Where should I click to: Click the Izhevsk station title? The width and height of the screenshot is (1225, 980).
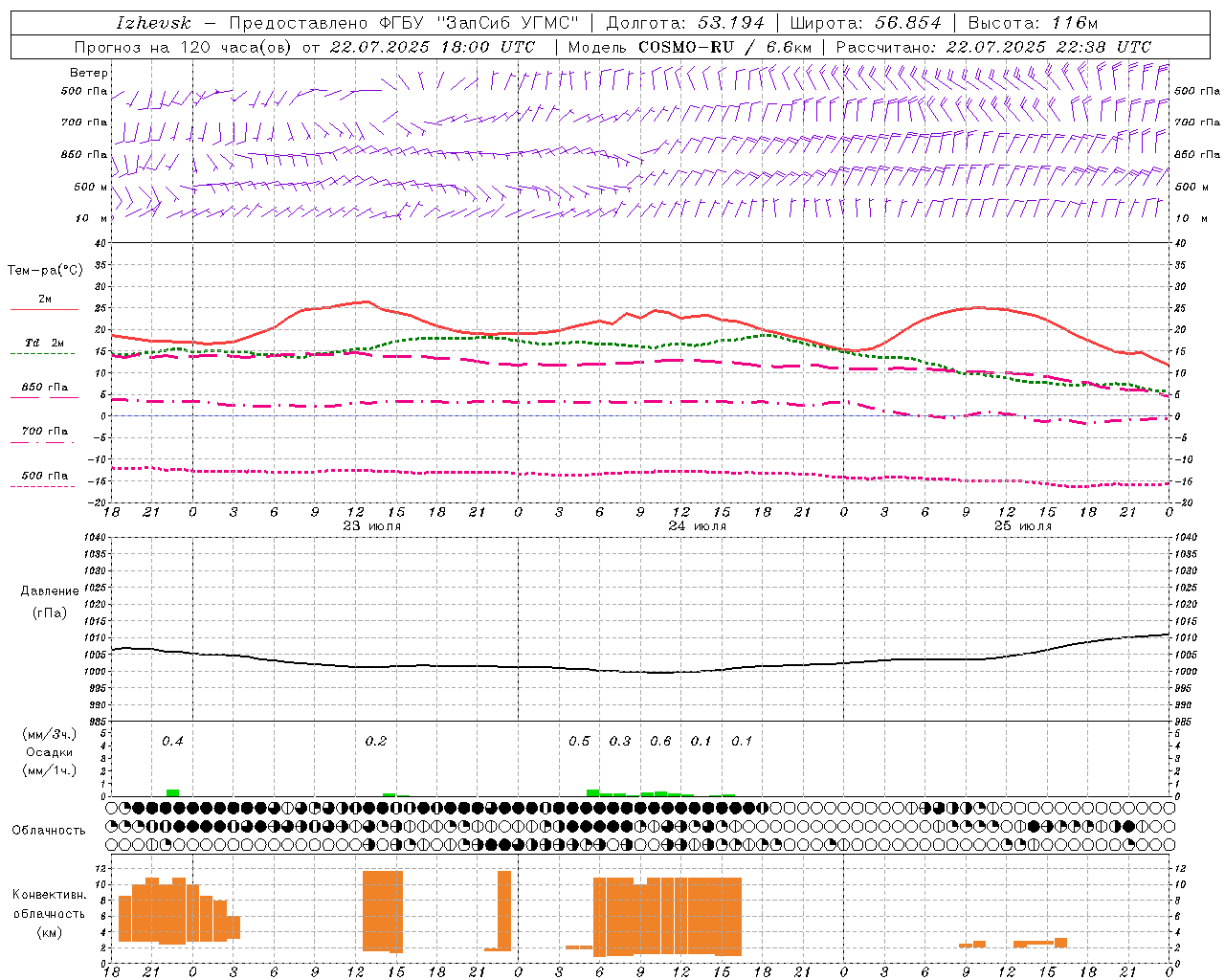pos(153,23)
